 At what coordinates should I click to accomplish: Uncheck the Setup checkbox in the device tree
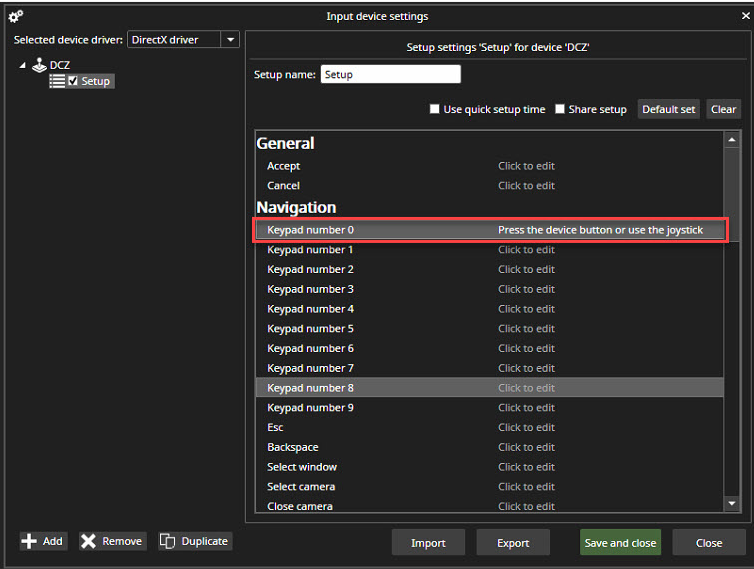point(73,81)
